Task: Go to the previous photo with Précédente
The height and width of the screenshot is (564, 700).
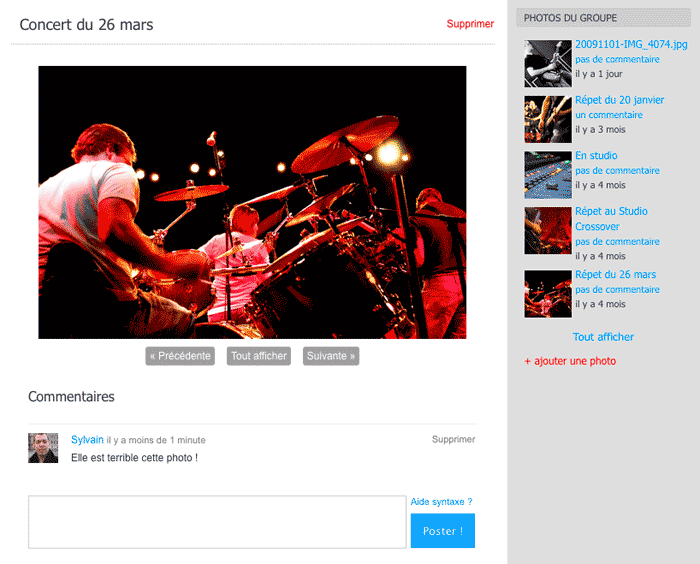Action: point(180,356)
